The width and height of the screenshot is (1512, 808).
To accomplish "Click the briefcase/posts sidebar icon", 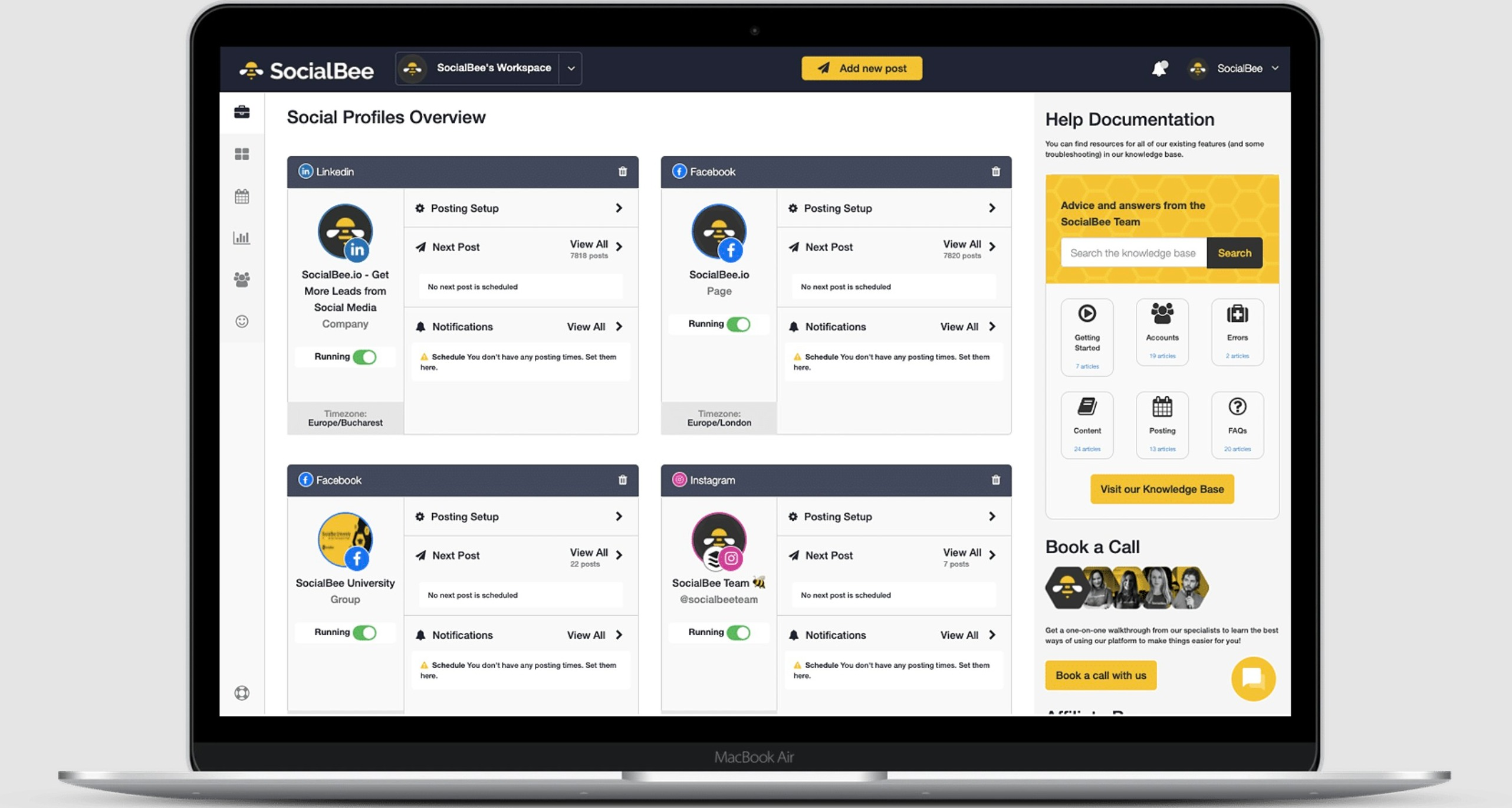I will 243,111.
